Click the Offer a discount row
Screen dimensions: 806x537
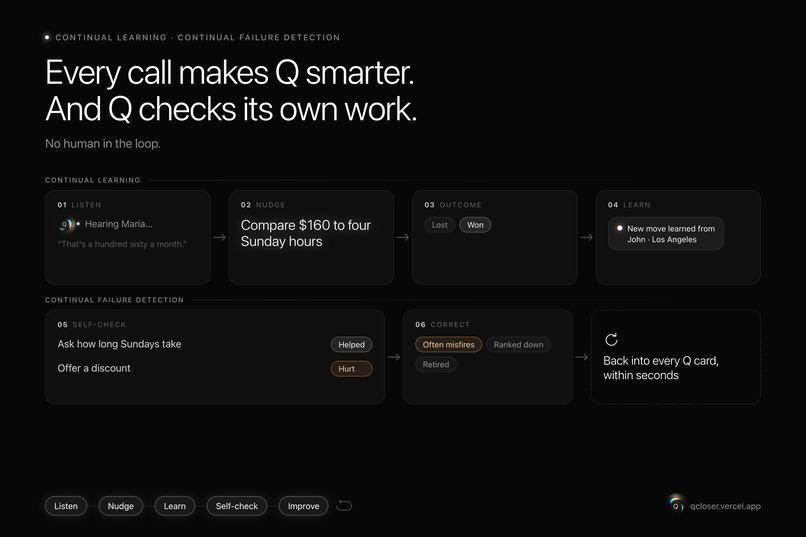coord(215,368)
